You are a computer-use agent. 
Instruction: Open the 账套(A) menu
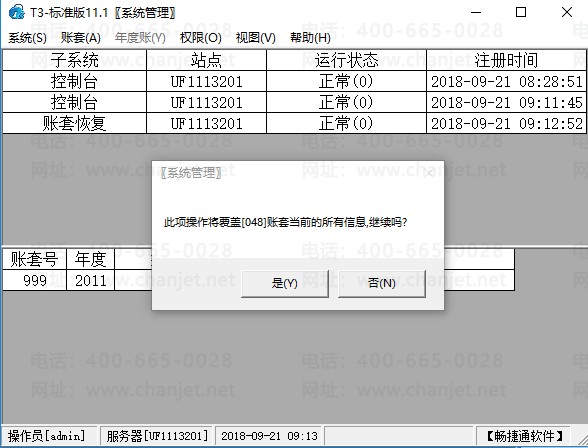point(81,38)
